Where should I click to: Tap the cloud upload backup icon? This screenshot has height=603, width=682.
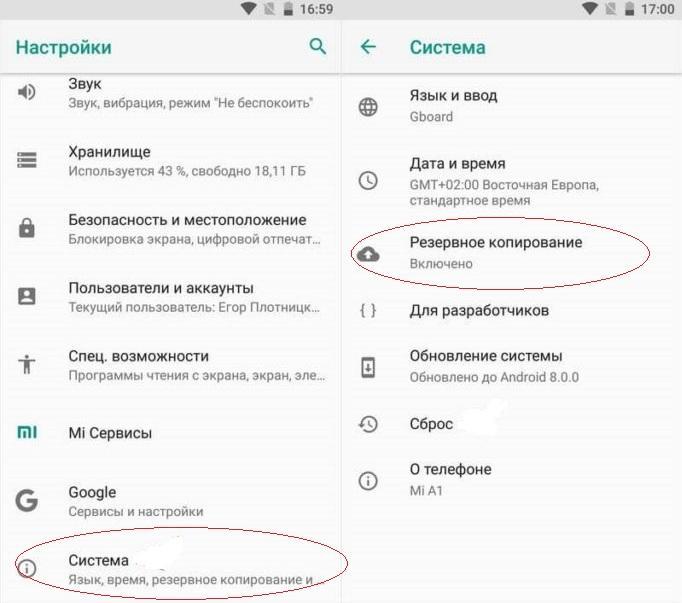[368, 254]
